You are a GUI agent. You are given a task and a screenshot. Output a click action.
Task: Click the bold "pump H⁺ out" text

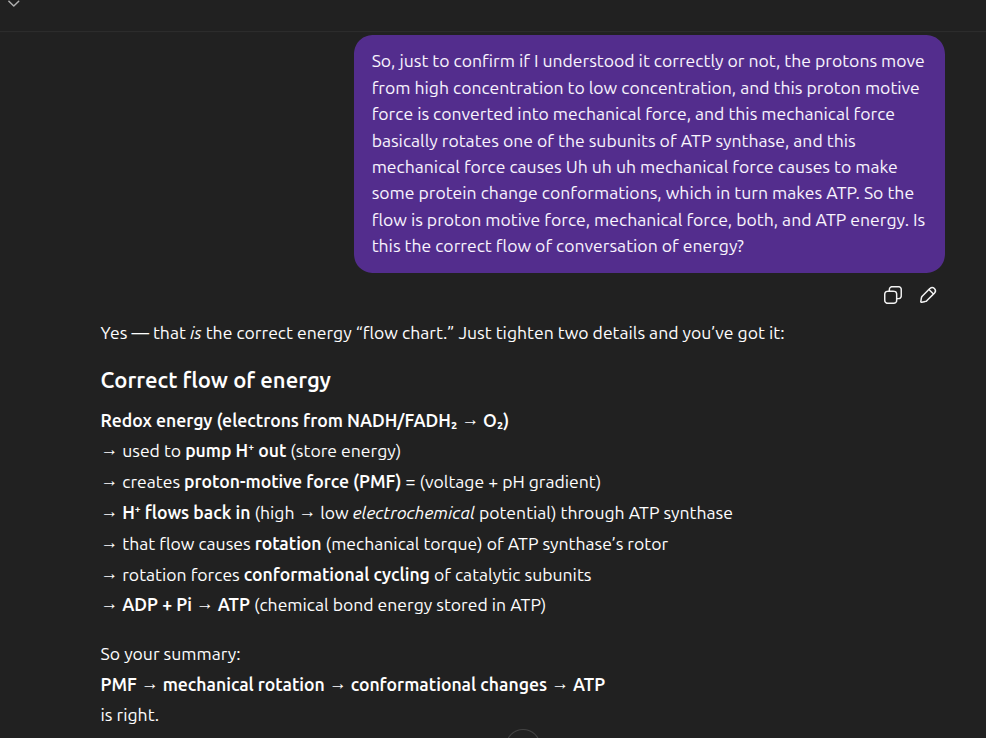coord(235,451)
